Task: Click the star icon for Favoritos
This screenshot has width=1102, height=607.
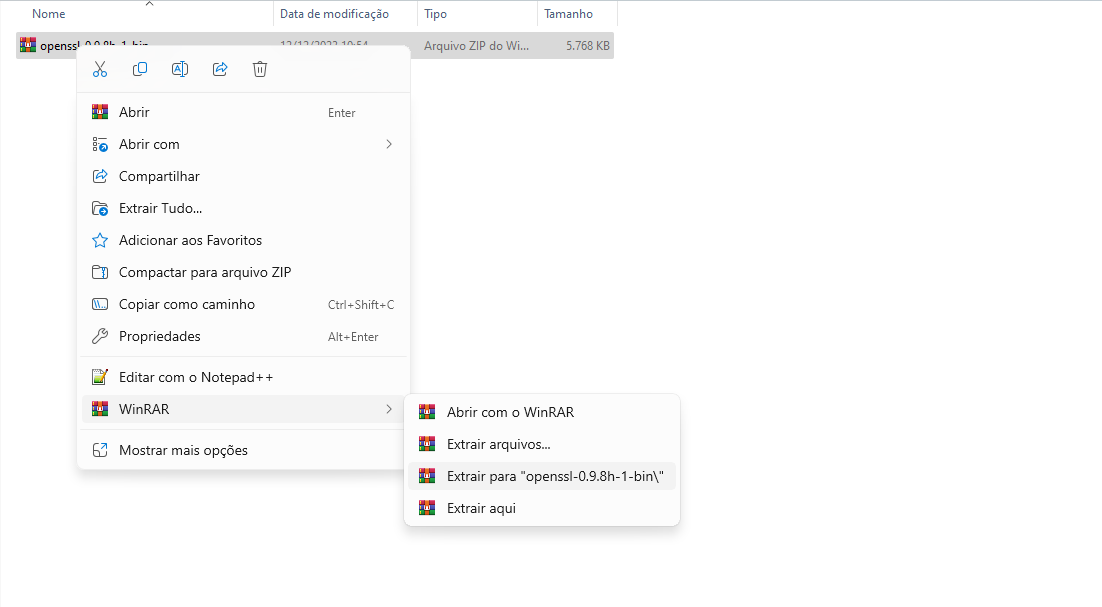Action: [100, 241]
